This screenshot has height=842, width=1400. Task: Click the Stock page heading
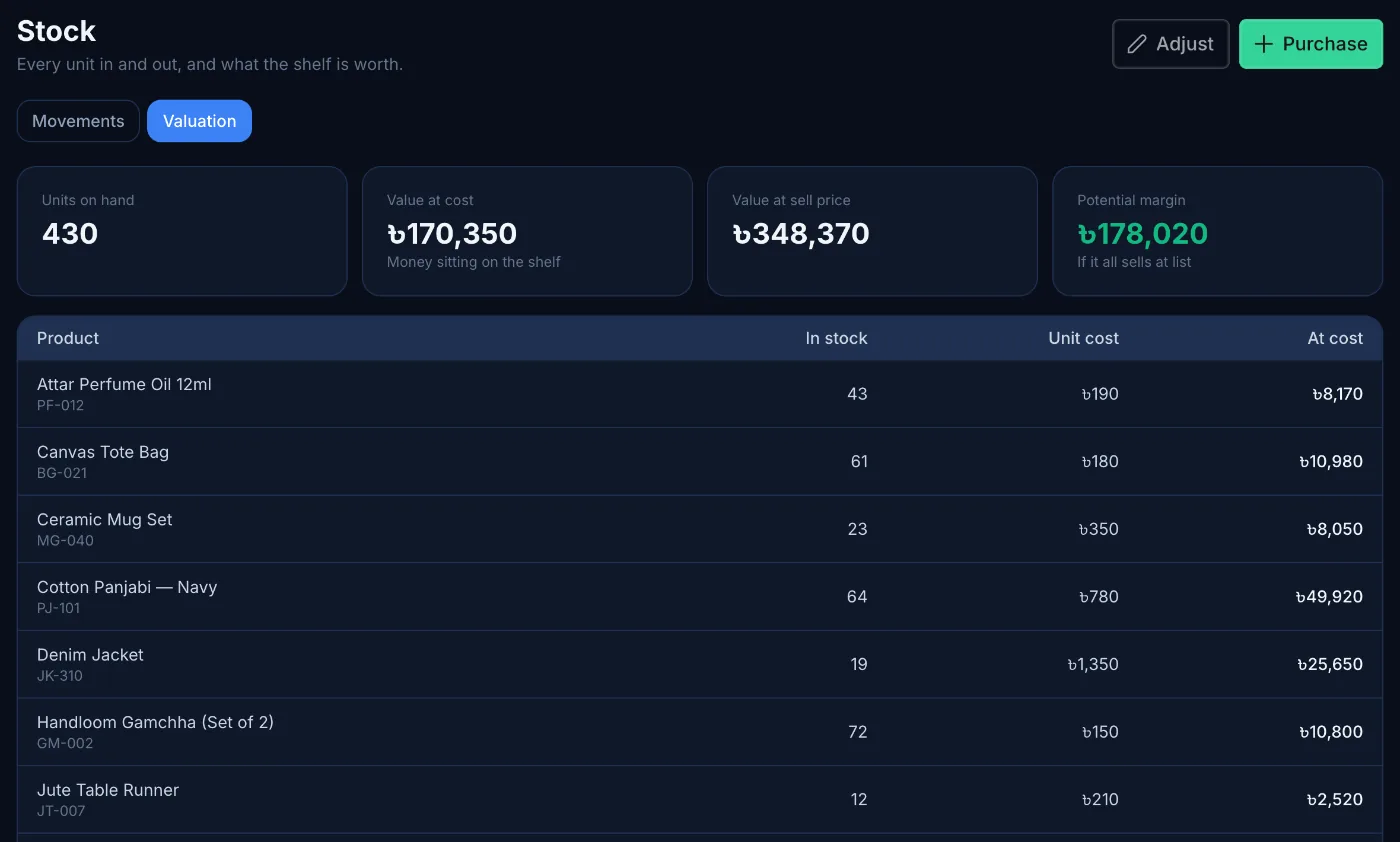56,31
